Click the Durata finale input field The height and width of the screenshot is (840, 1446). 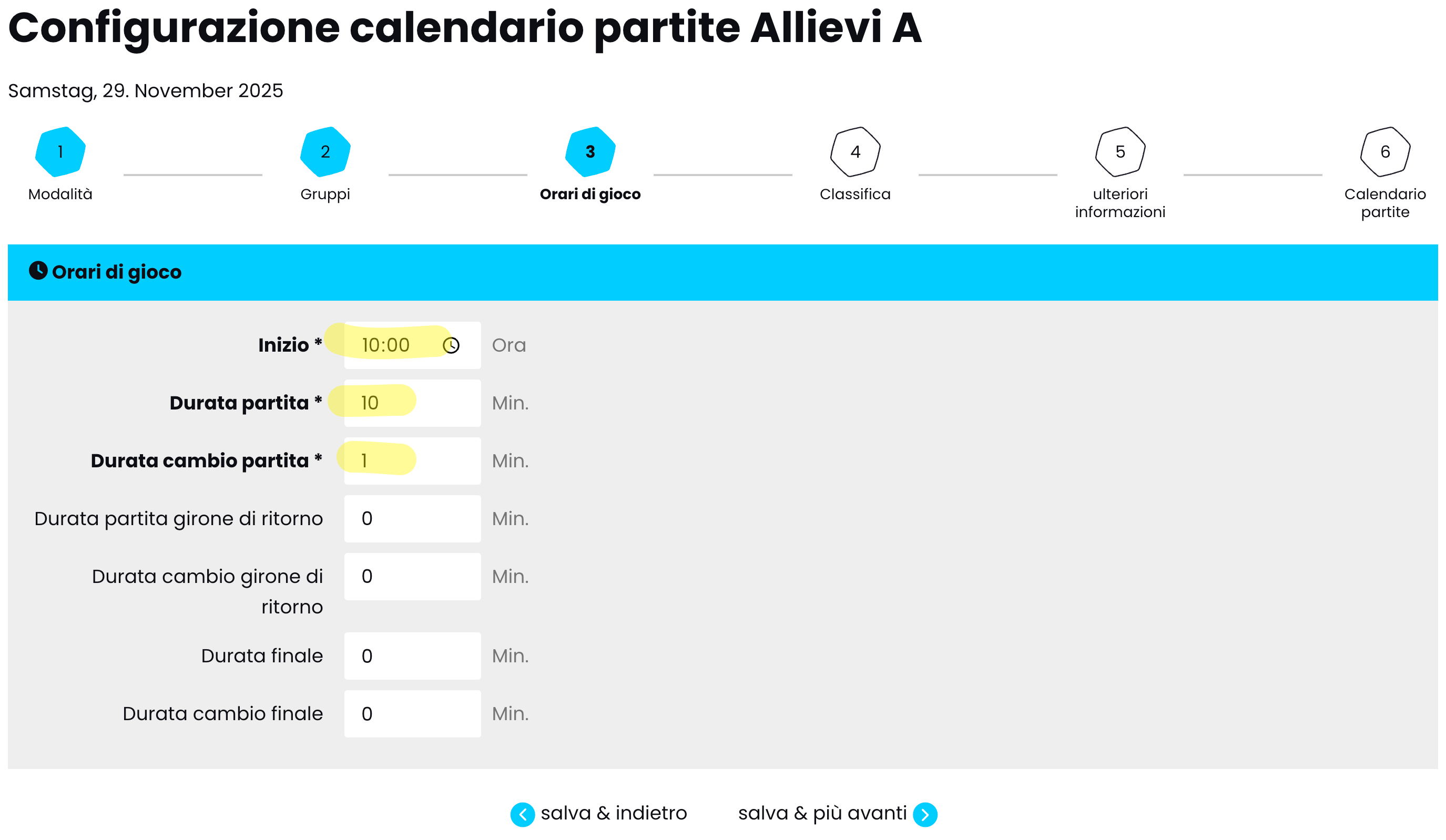tap(412, 656)
